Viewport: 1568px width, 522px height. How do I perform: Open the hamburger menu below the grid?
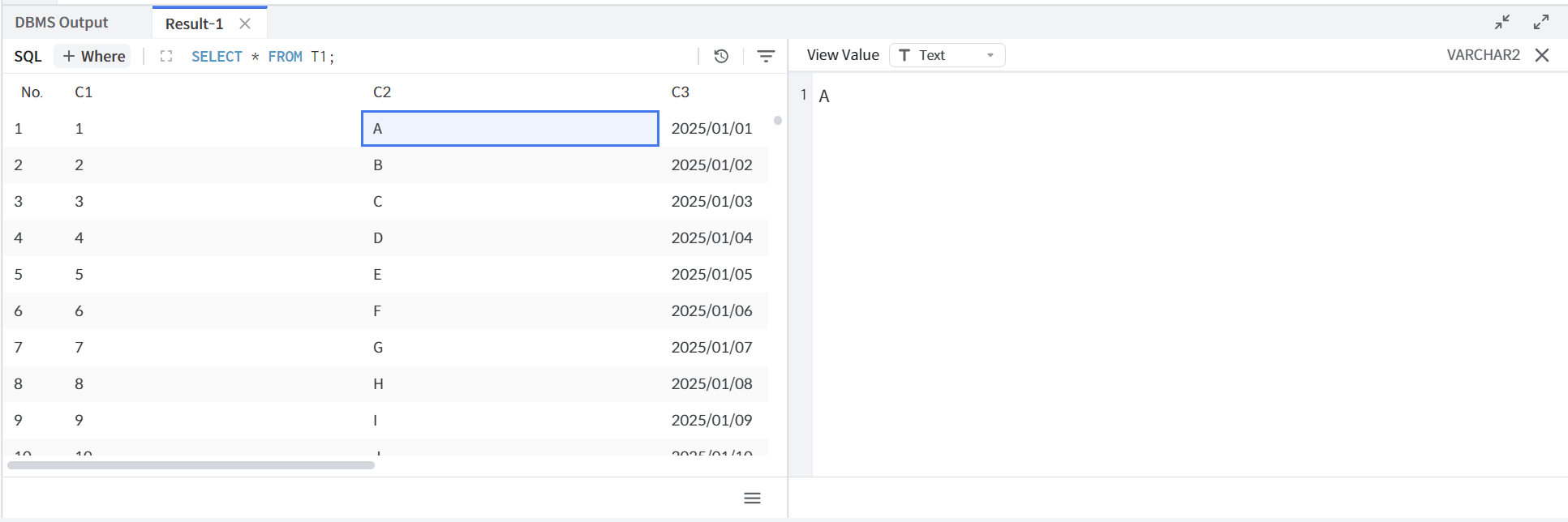click(x=752, y=498)
